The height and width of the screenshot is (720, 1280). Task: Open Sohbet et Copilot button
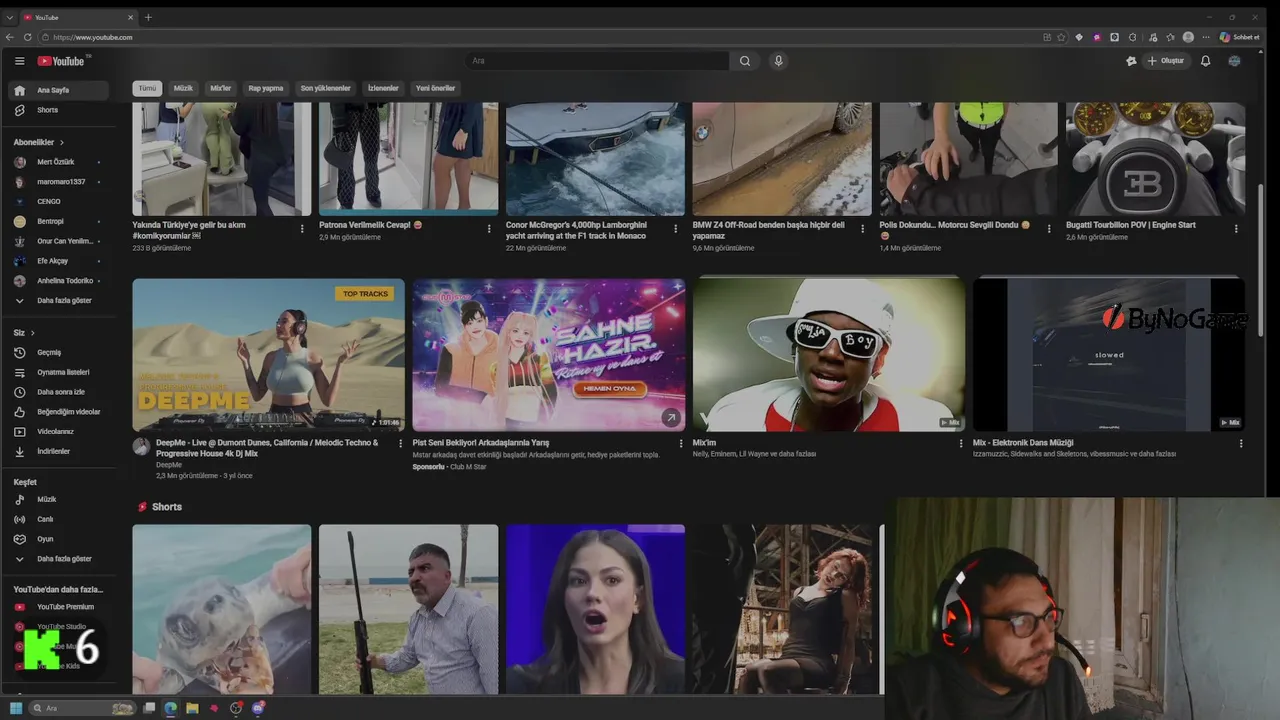(1239, 37)
